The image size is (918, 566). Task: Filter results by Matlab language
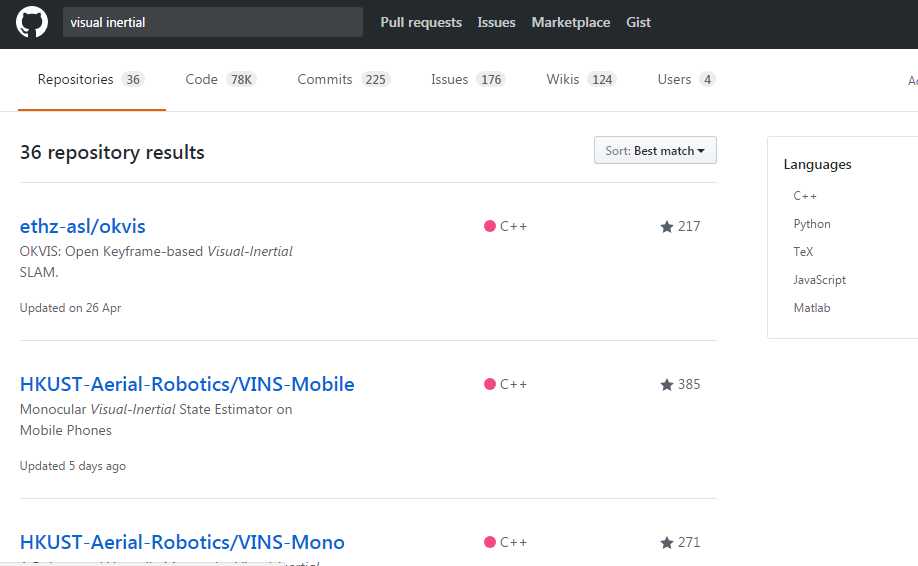click(811, 308)
